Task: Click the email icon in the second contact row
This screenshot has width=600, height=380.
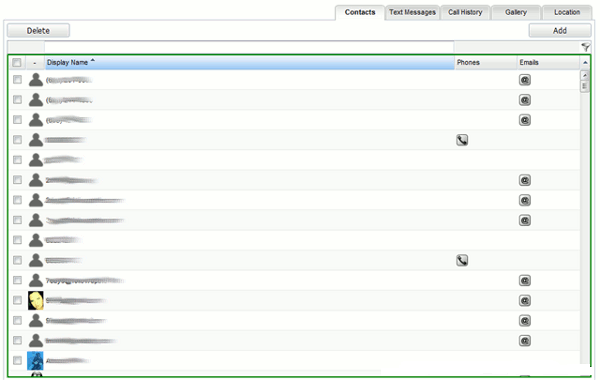Action: (525, 100)
